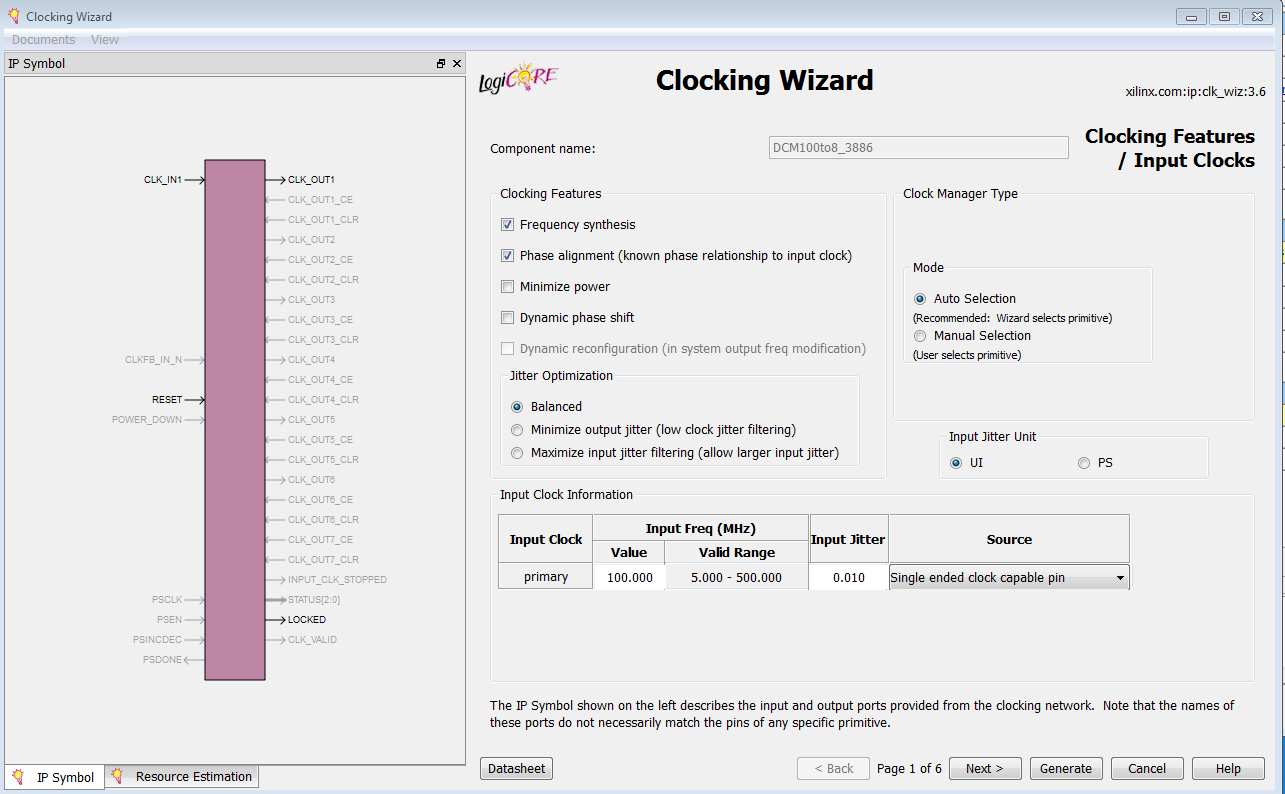The image size is (1285, 794).
Task: Choose Manual Selection mode
Action: [x=920, y=336]
